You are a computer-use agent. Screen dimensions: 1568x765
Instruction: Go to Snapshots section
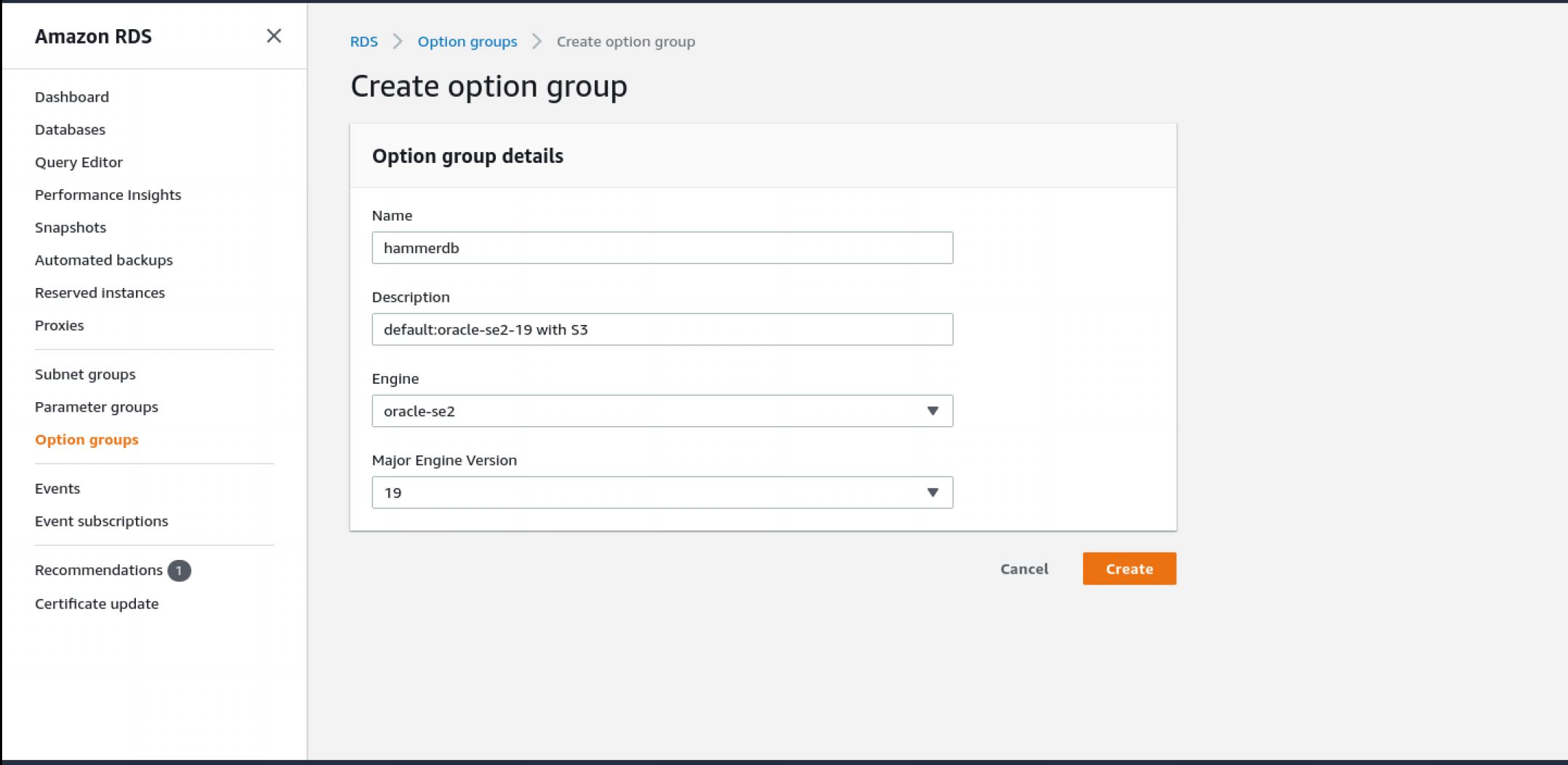(71, 228)
